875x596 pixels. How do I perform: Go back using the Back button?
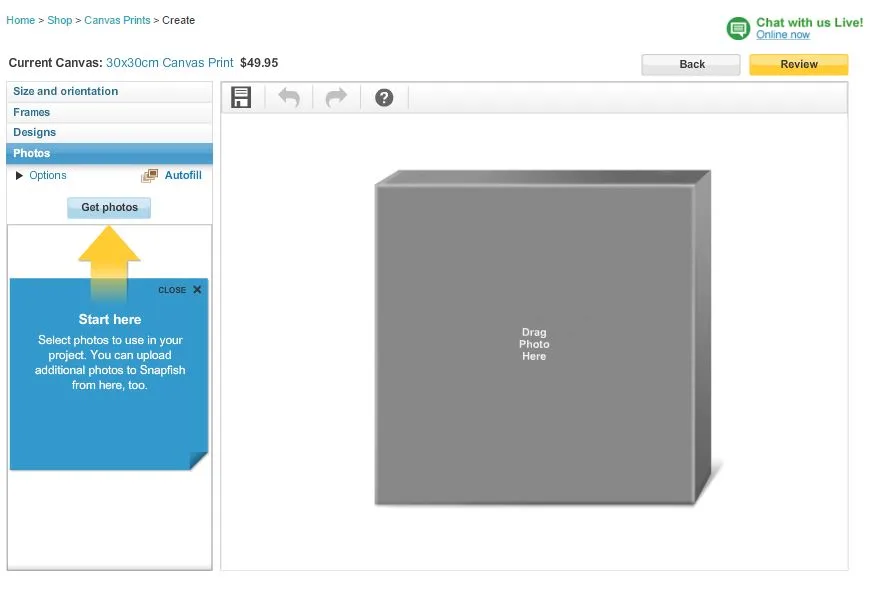pos(691,65)
